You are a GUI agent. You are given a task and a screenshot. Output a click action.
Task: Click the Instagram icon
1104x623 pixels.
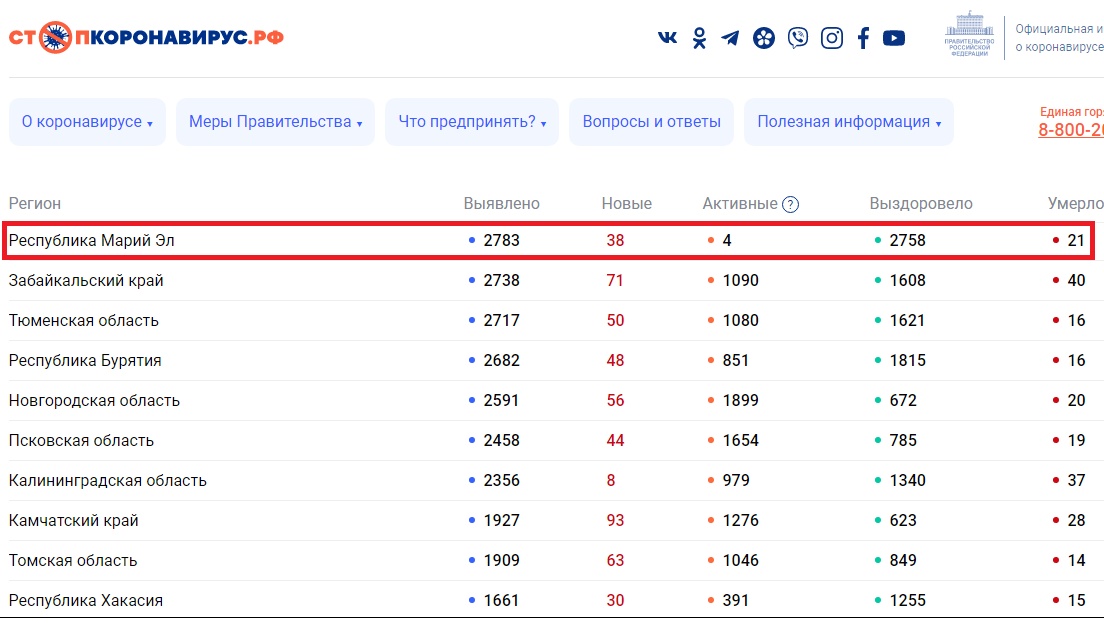(x=832, y=38)
